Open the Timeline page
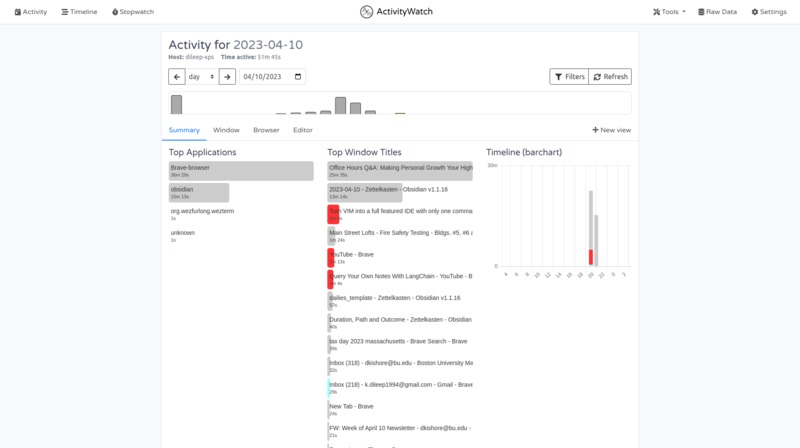Image resolution: width=800 pixels, height=448 pixels. [79, 12]
